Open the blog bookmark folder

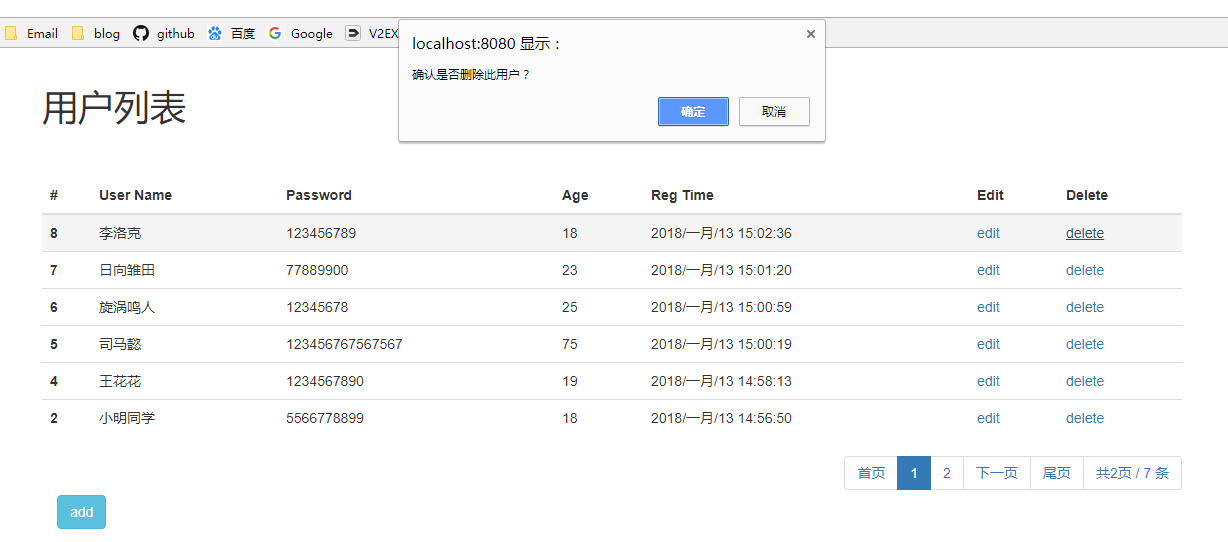point(96,33)
